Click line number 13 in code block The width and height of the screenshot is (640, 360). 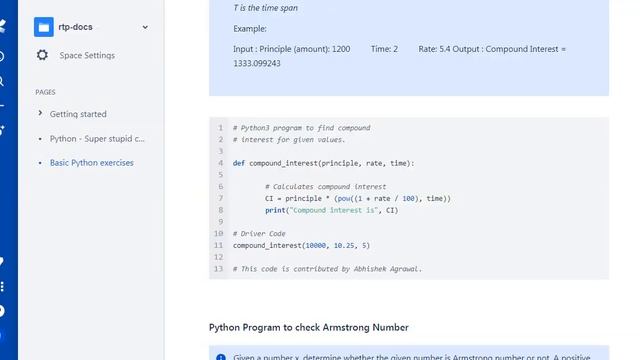coord(218,269)
